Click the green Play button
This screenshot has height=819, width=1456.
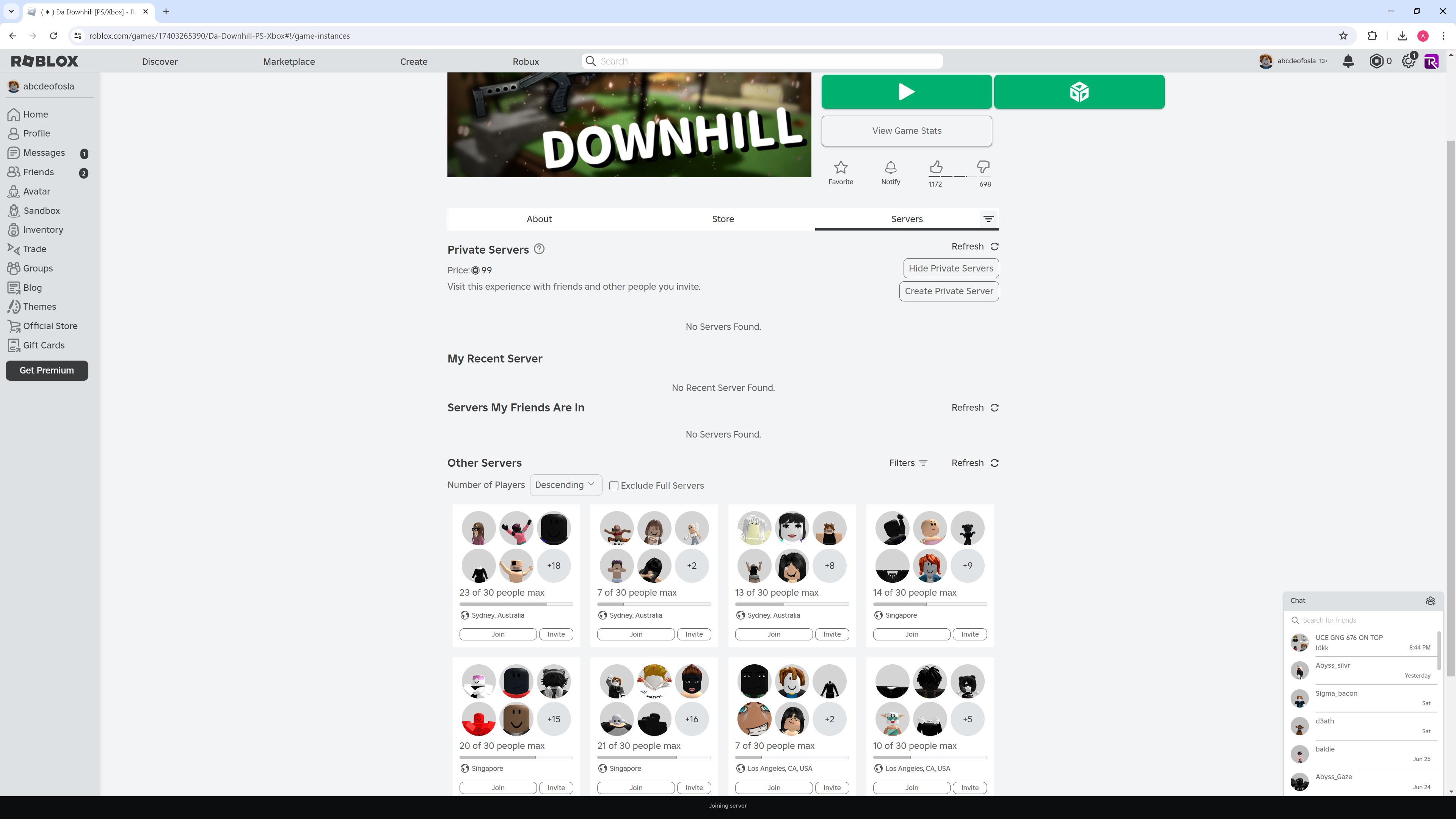[x=907, y=91]
